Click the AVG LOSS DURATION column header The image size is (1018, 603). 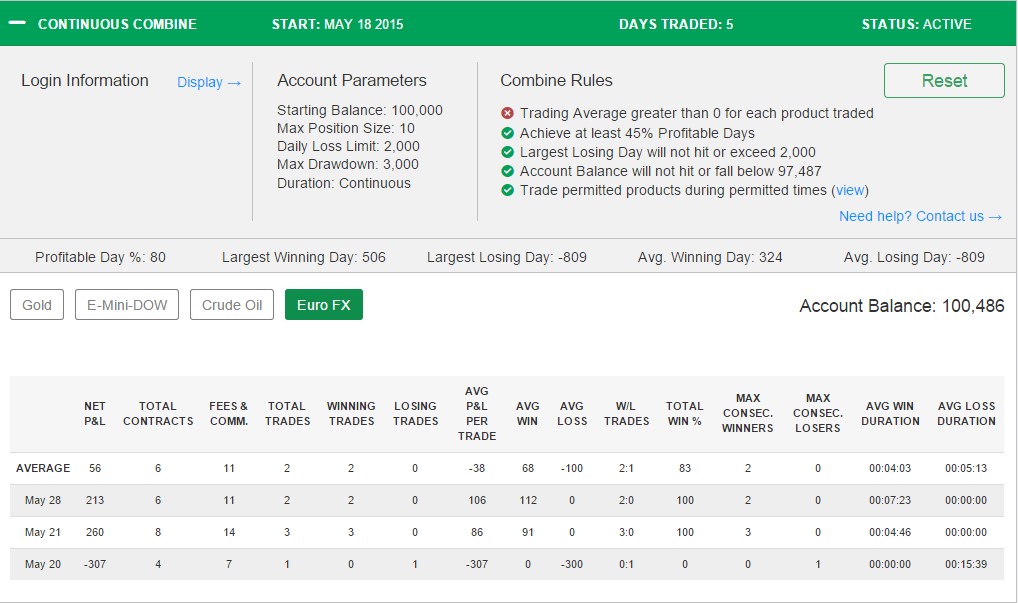coord(966,413)
